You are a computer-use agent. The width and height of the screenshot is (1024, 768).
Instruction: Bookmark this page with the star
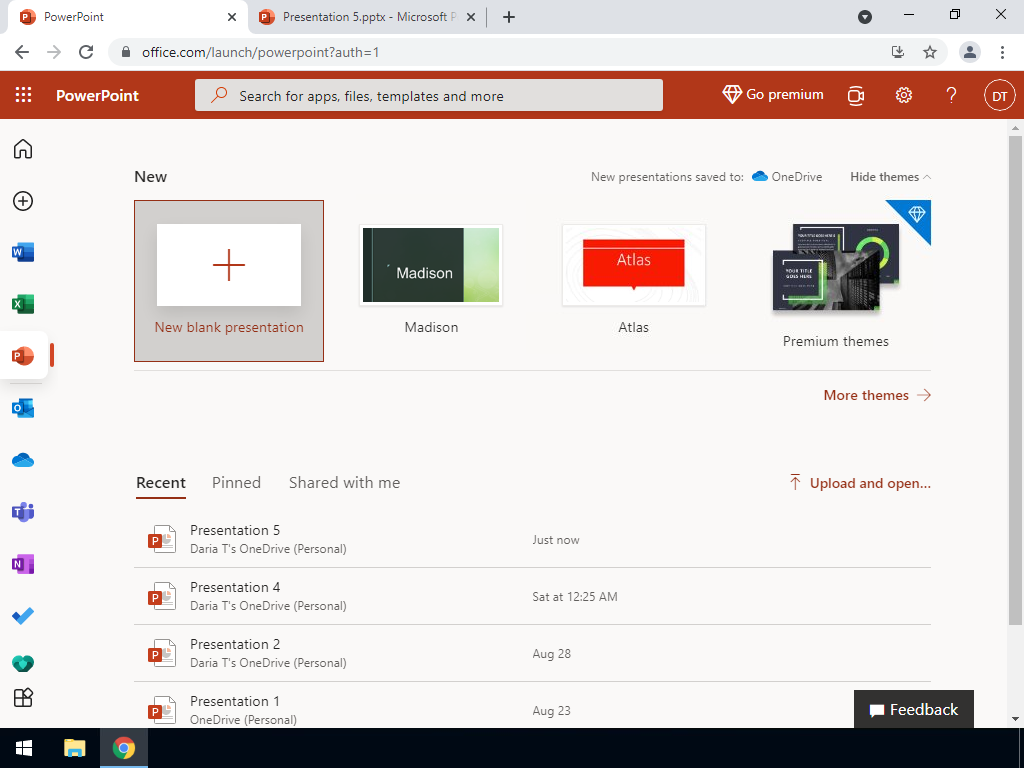point(930,52)
